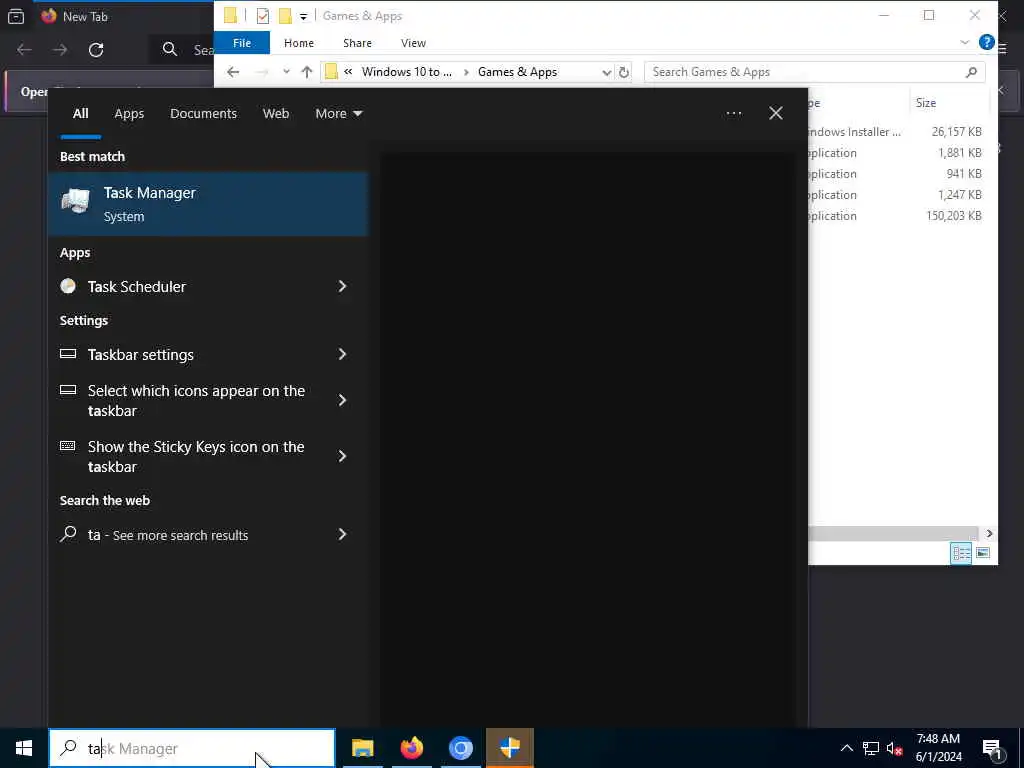Expand Taskbar settings result arrow

(x=342, y=354)
